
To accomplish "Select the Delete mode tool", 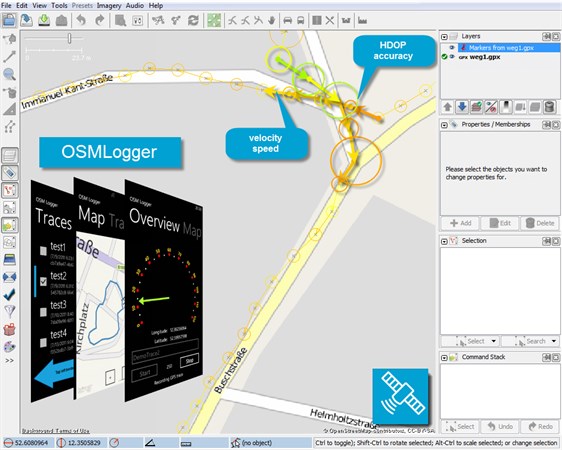I will (x=10, y=92).
